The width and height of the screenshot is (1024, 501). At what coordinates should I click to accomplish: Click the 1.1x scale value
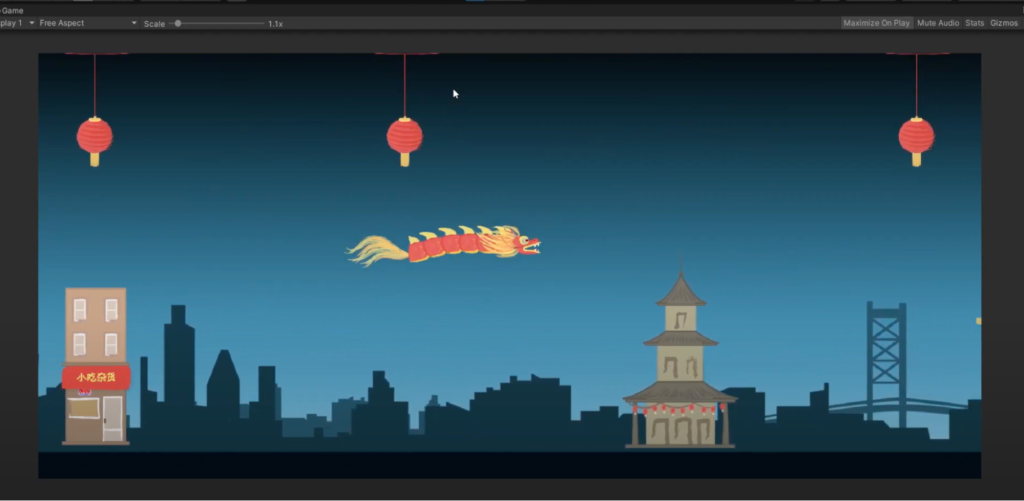[275, 24]
